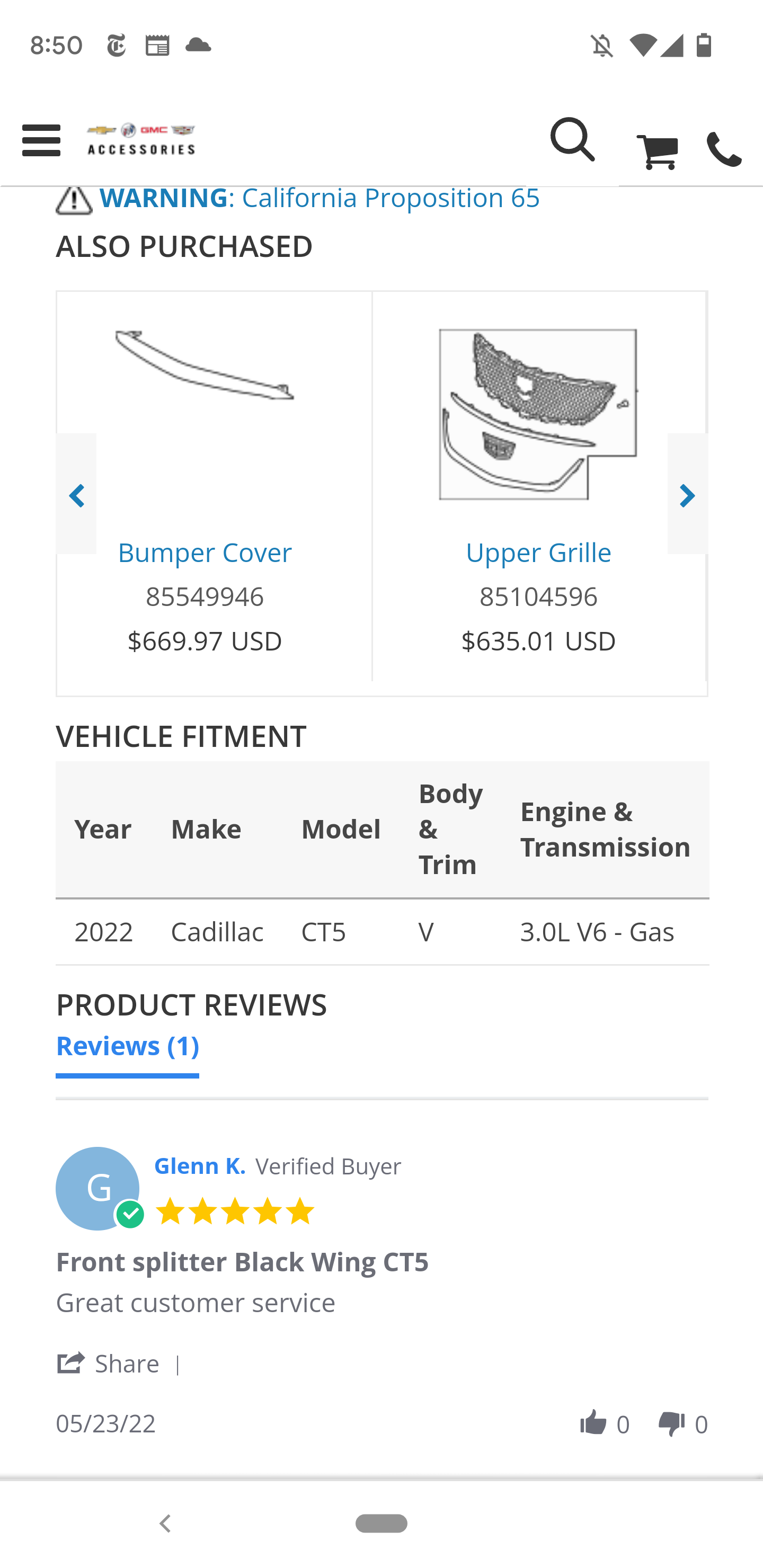The image size is (763, 1568).
Task: Click the GM Accessories logo
Action: click(x=140, y=139)
